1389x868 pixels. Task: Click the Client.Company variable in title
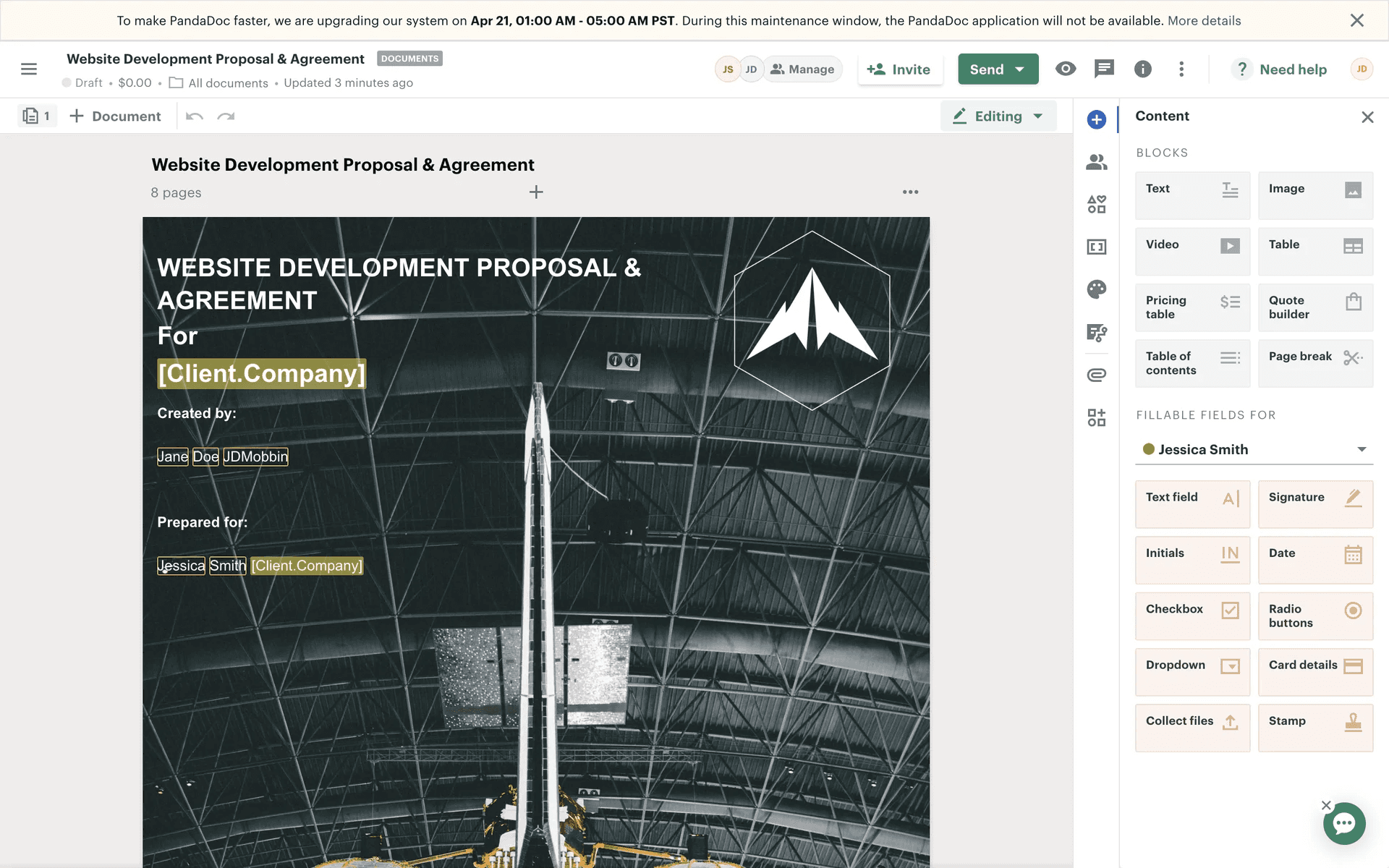pos(261,374)
